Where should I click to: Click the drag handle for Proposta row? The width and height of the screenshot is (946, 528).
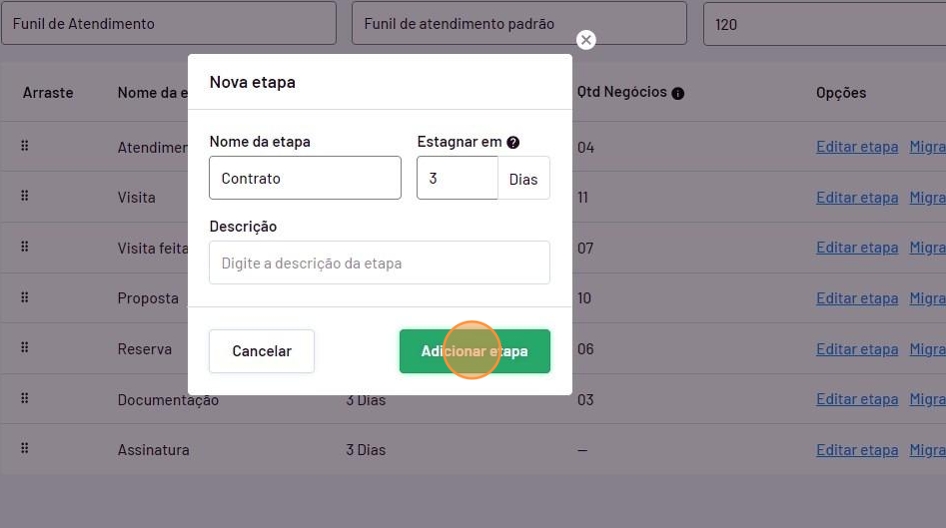tap(24, 297)
